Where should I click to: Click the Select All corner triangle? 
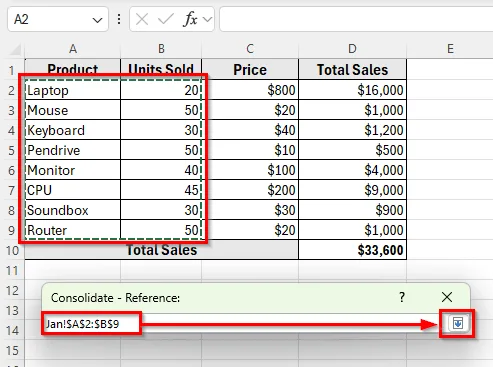tap(15, 49)
